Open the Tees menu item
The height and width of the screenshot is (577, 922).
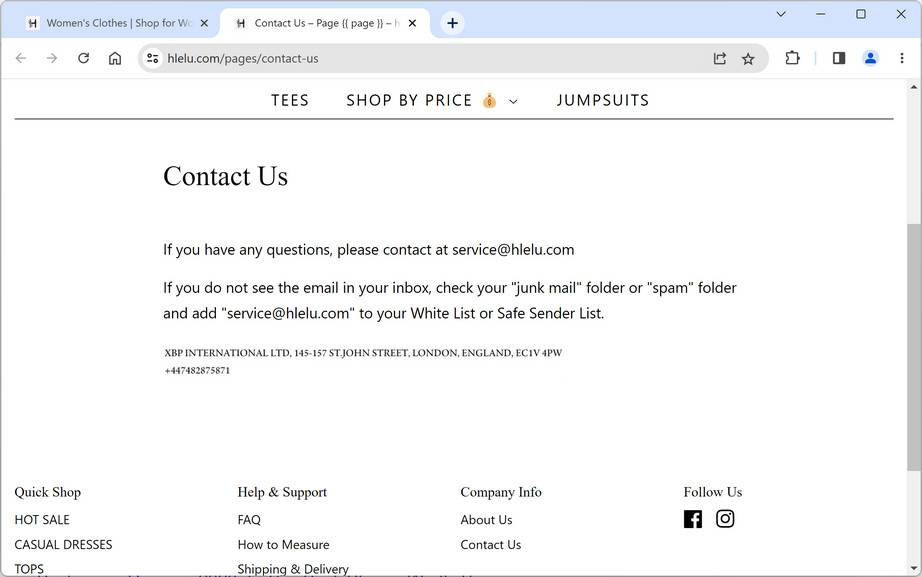tap(290, 100)
